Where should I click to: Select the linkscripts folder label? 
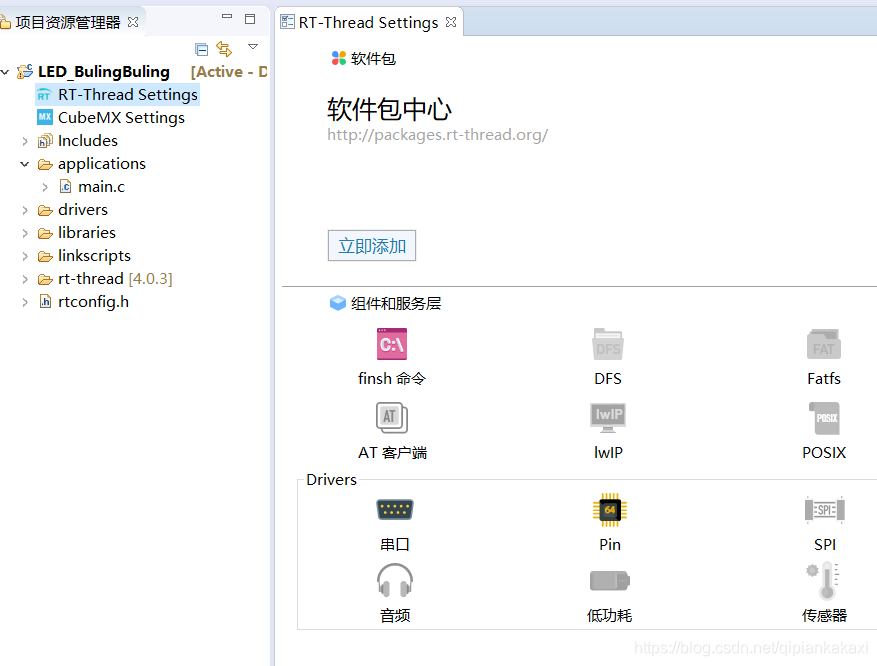(x=94, y=256)
